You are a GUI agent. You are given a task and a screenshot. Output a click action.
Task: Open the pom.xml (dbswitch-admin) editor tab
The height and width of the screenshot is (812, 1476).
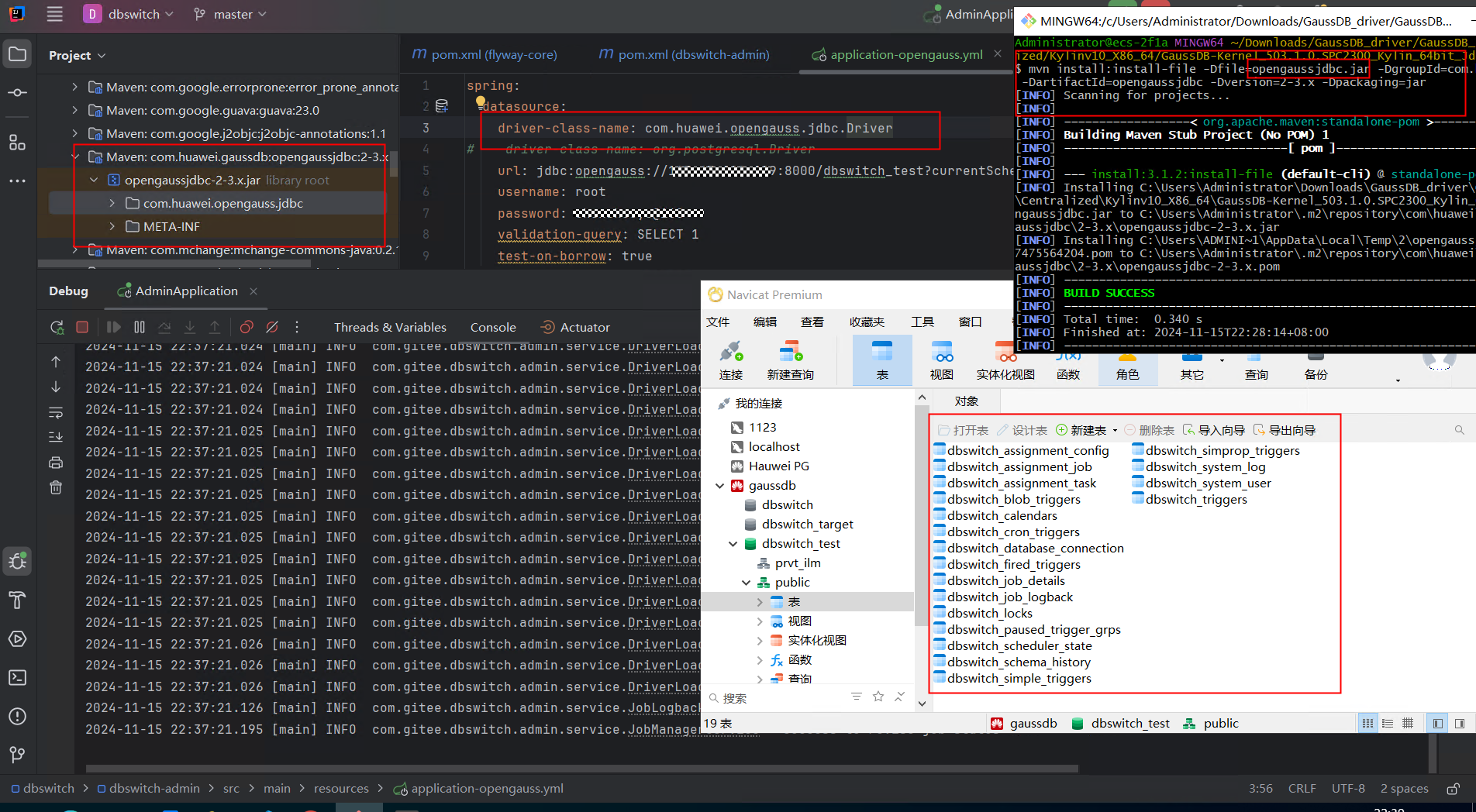coord(685,54)
